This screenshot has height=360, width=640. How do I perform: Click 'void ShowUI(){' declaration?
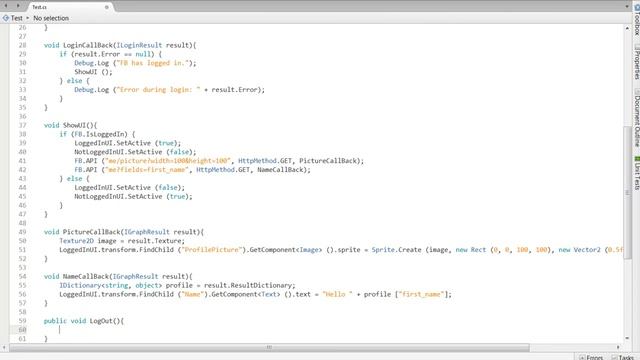[x=70, y=125]
